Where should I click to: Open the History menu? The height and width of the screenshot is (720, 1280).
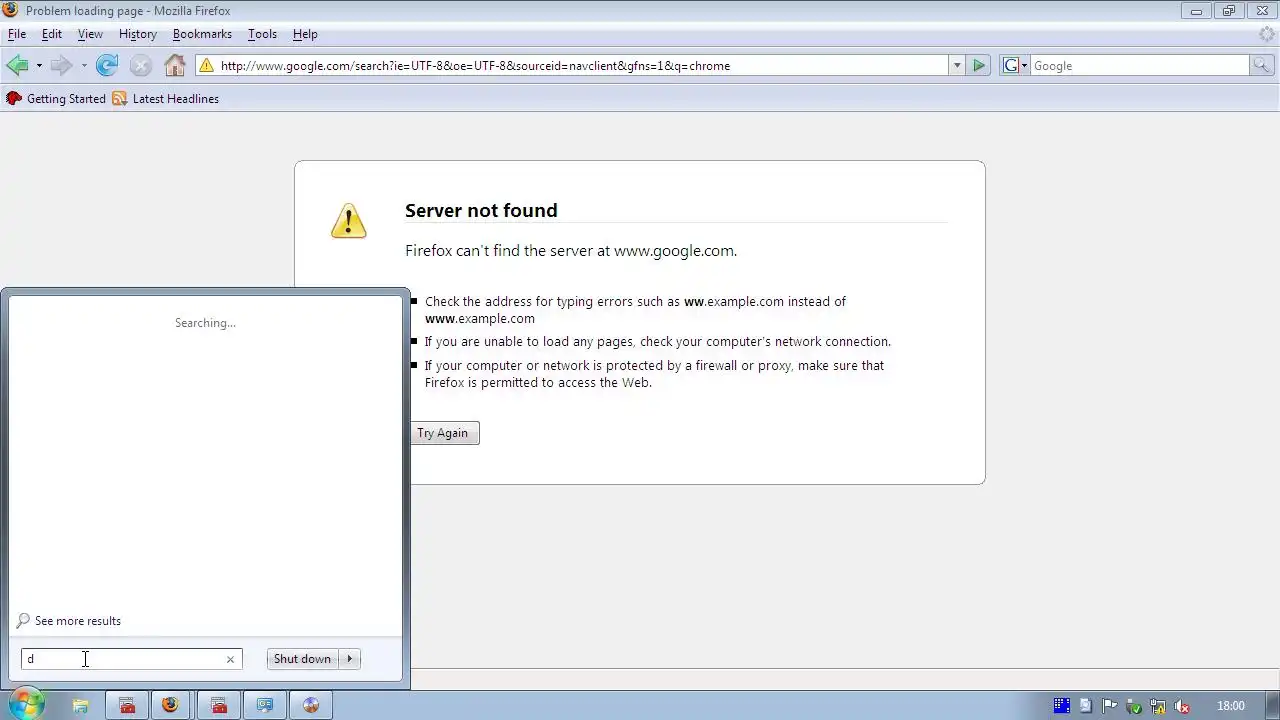(x=138, y=34)
